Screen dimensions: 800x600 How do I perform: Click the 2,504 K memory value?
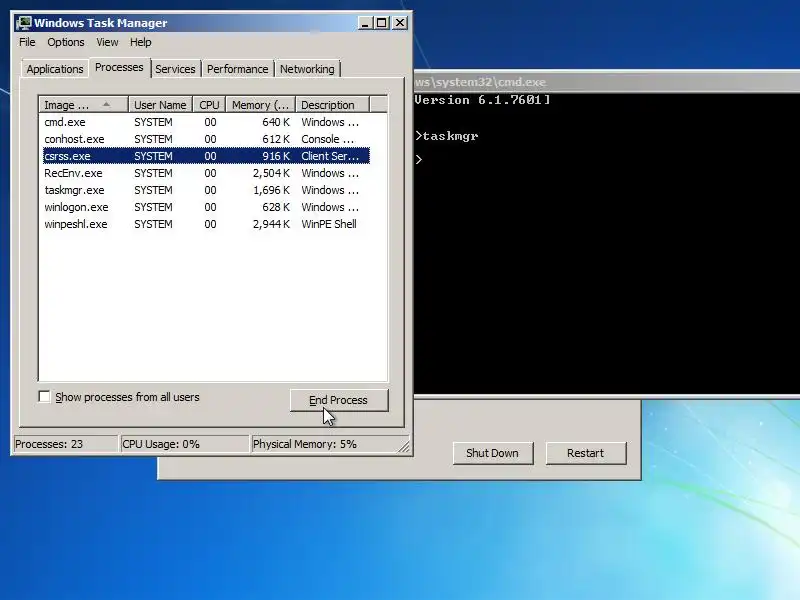point(271,173)
